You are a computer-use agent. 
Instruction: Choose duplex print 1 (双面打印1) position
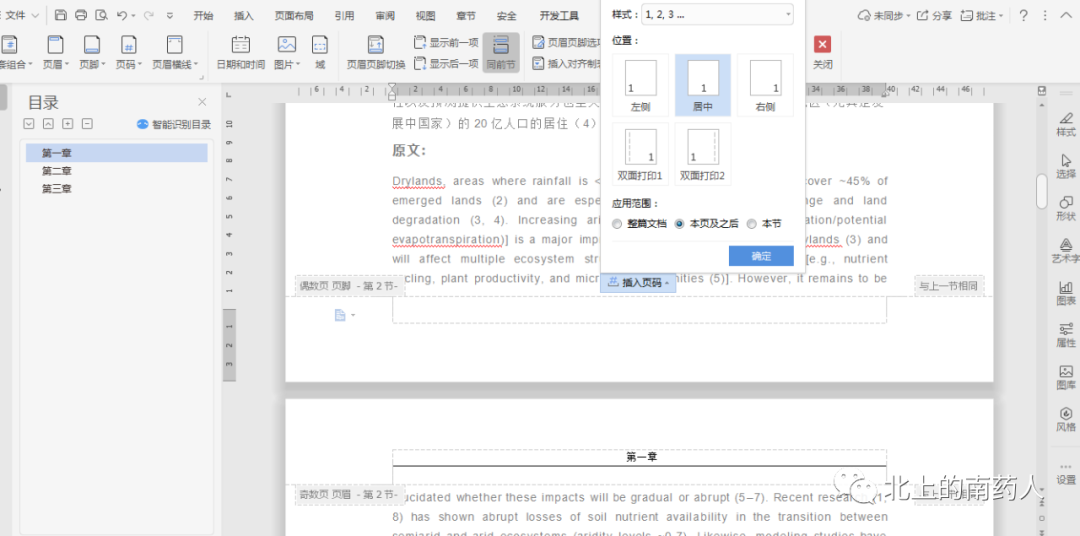tap(640, 154)
